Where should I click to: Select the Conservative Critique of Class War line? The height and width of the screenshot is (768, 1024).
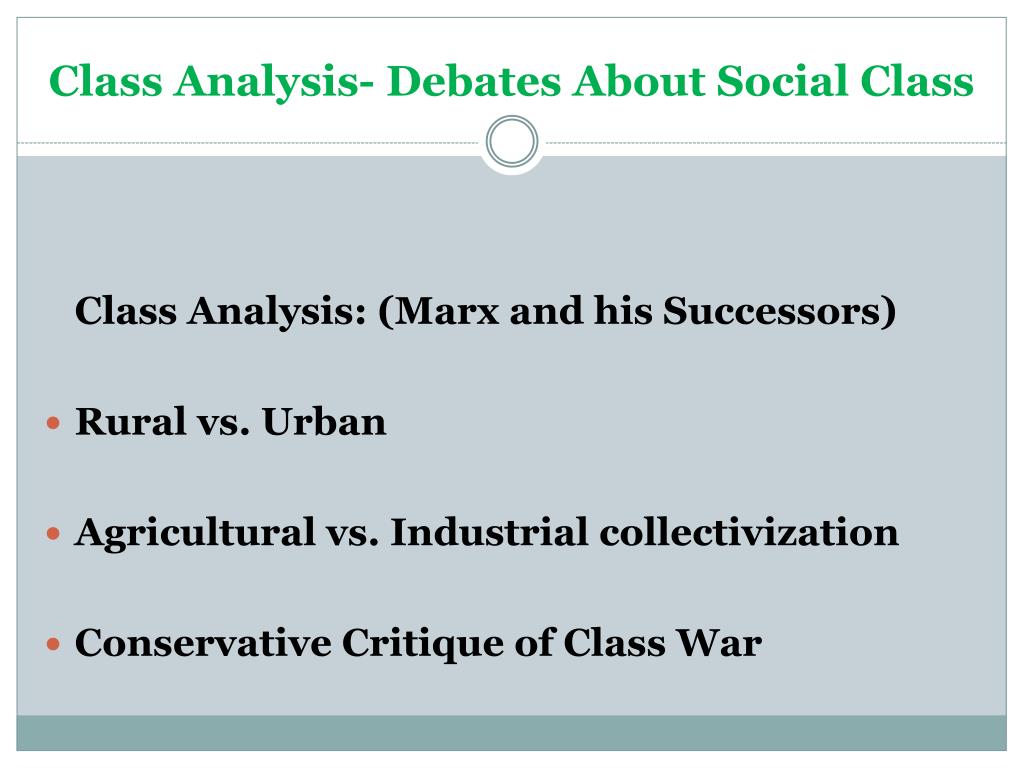tap(419, 644)
